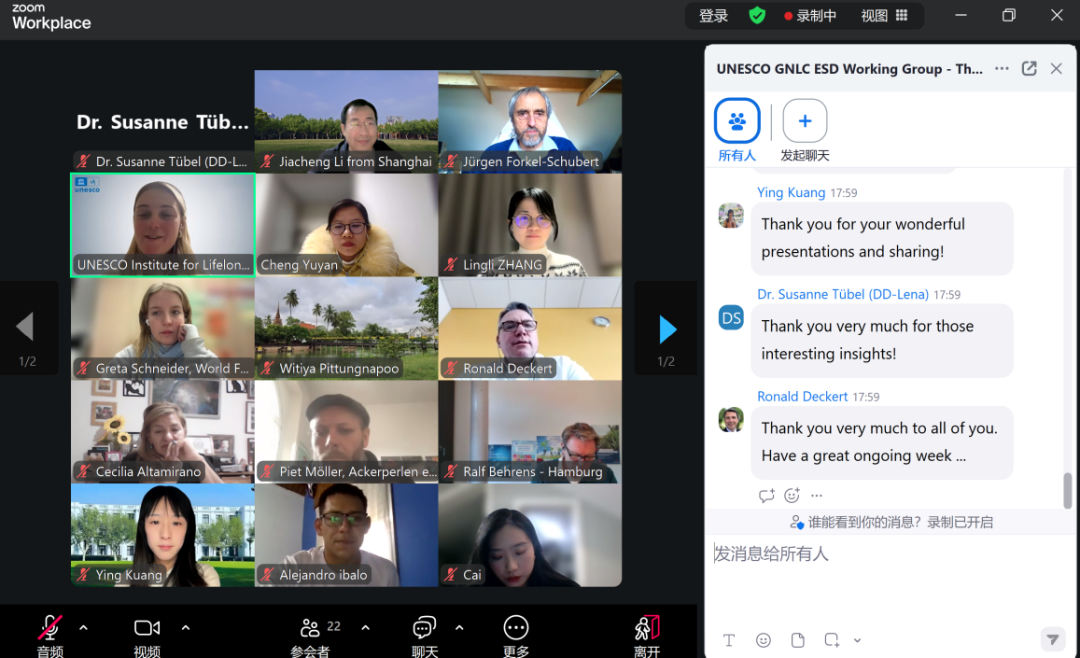Screen dimensions: 1080x658
Task: Open the More (更多) options menu
Action: (x=516, y=629)
